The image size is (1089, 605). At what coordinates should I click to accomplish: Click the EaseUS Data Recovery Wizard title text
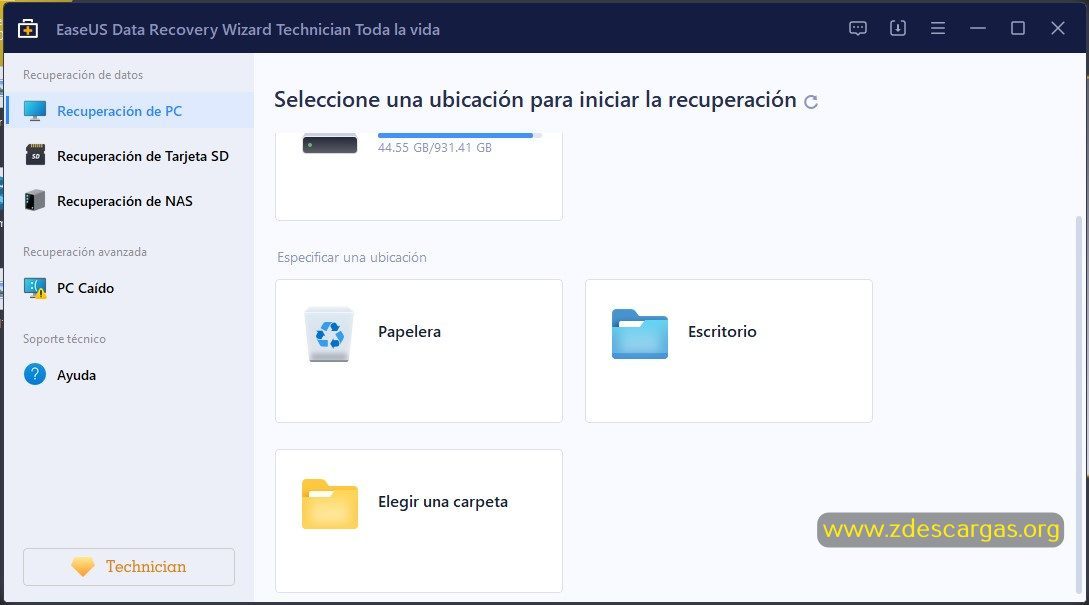click(x=248, y=30)
